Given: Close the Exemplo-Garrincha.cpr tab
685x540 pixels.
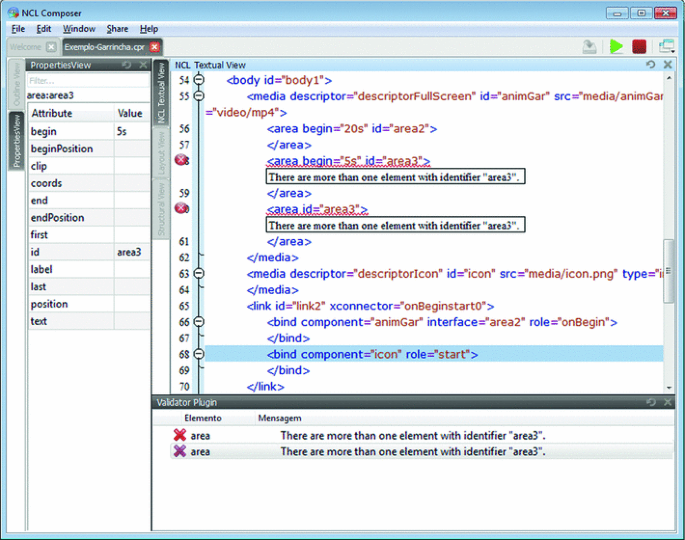Looking at the screenshot, I should pos(155,47).
